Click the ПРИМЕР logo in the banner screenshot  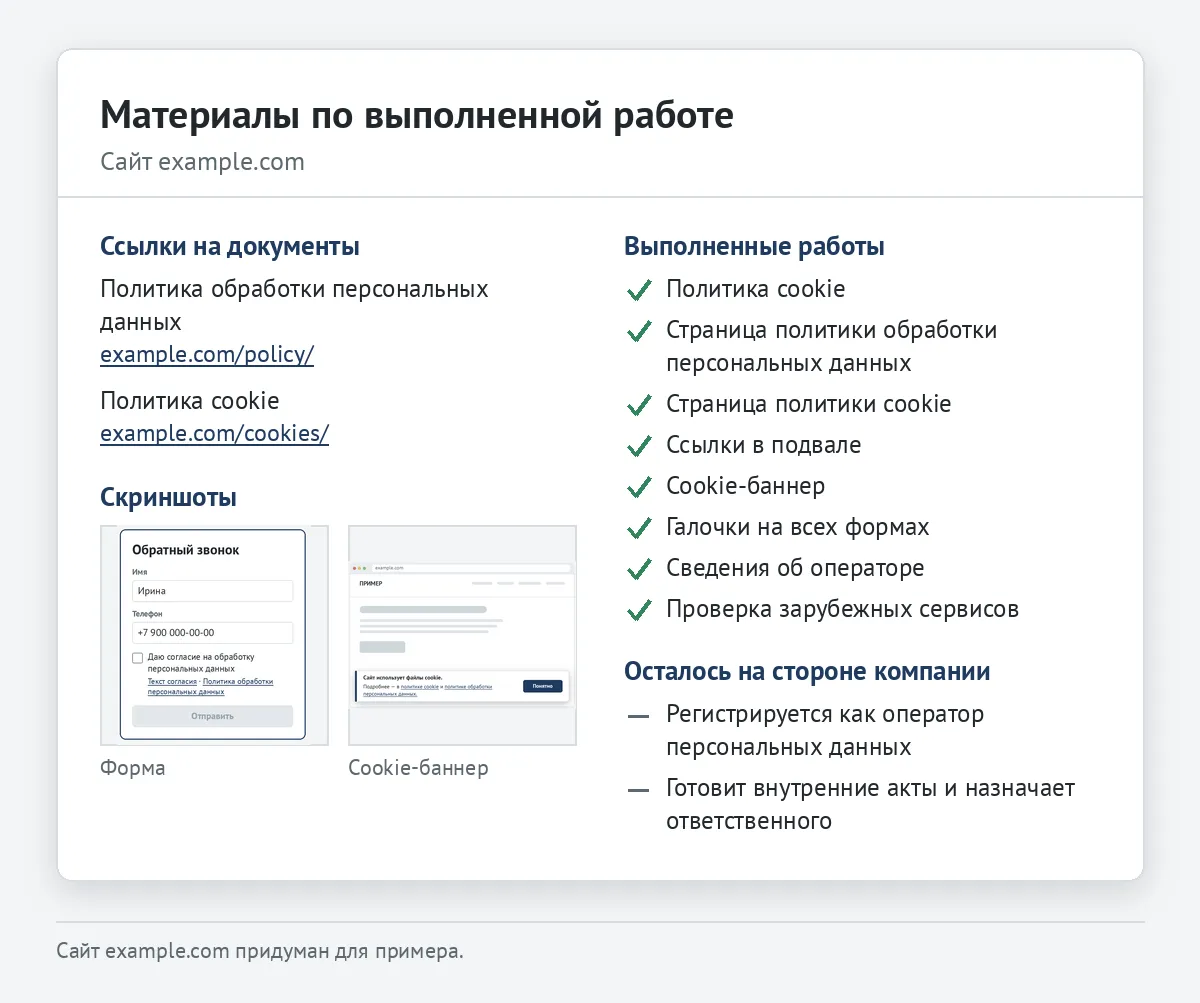[x=371, y=582]
